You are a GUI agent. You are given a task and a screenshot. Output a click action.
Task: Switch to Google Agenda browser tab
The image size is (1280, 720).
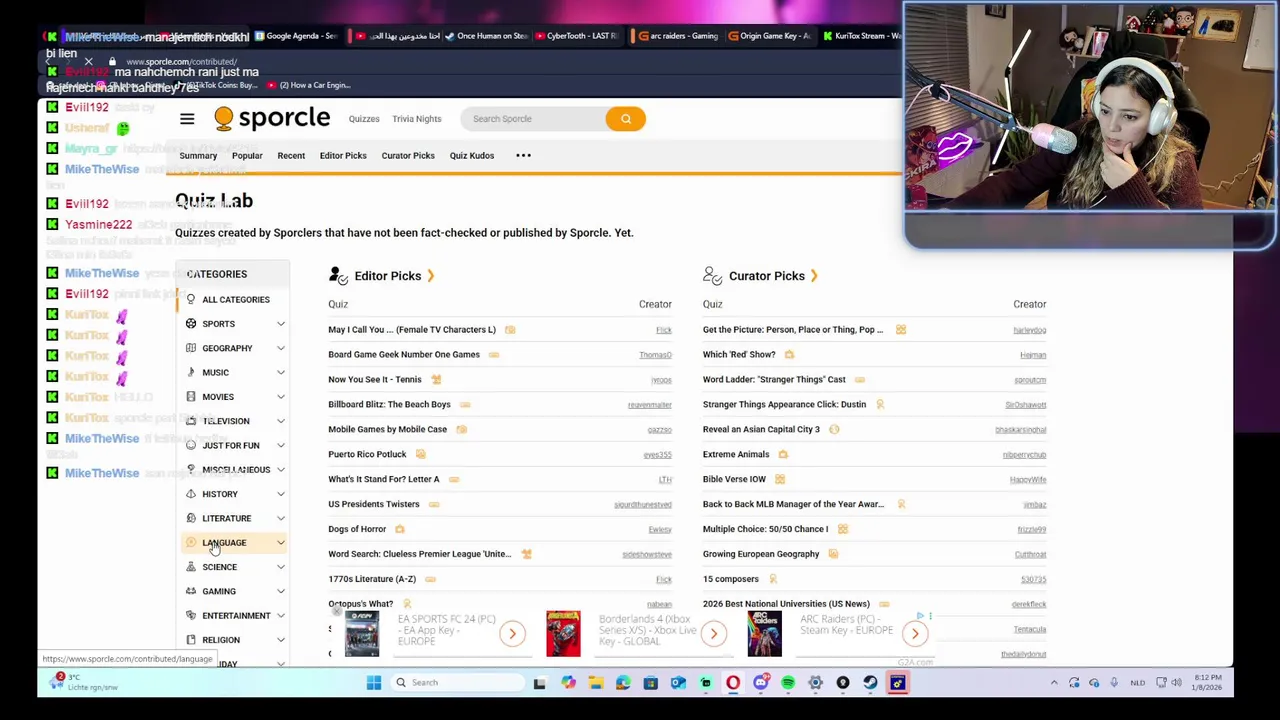click(296, 36)
